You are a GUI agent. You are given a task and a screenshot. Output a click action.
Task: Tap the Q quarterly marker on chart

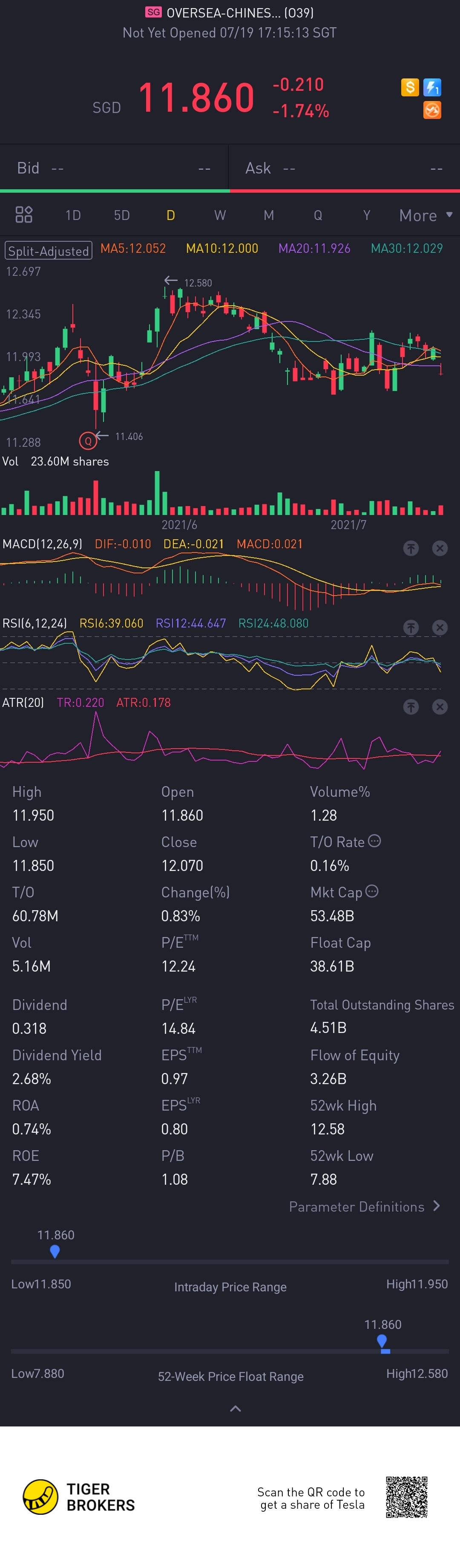point(88,440)
